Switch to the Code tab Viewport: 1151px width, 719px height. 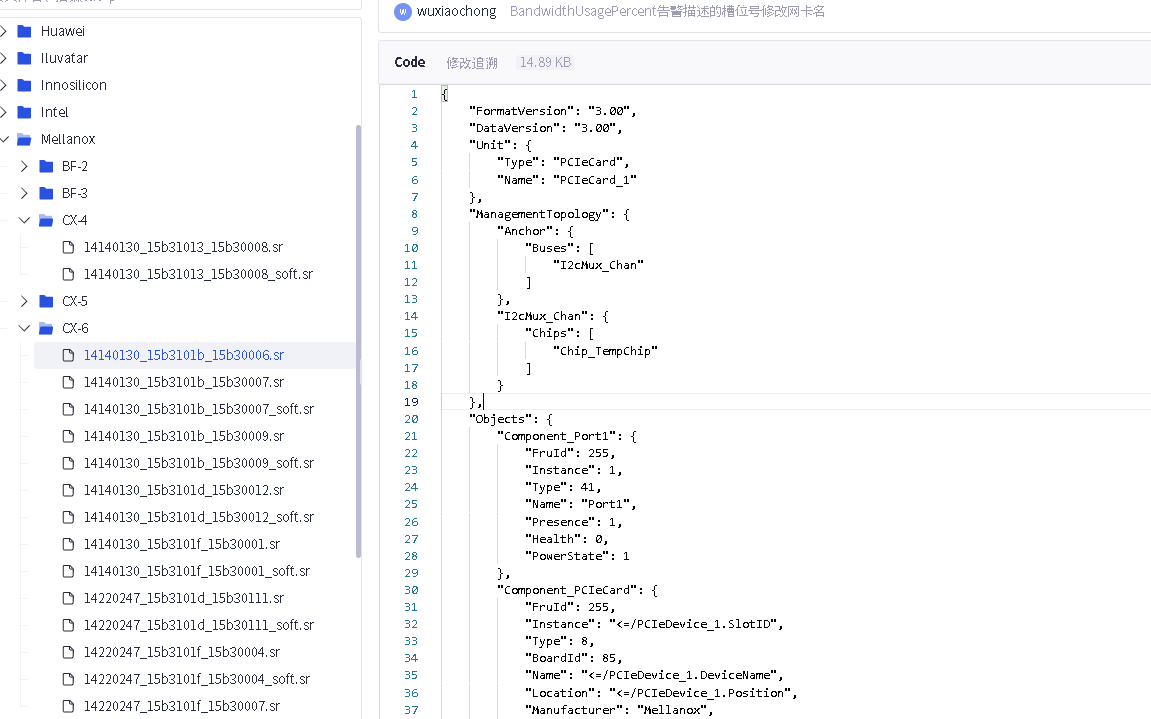coord(410,62)
